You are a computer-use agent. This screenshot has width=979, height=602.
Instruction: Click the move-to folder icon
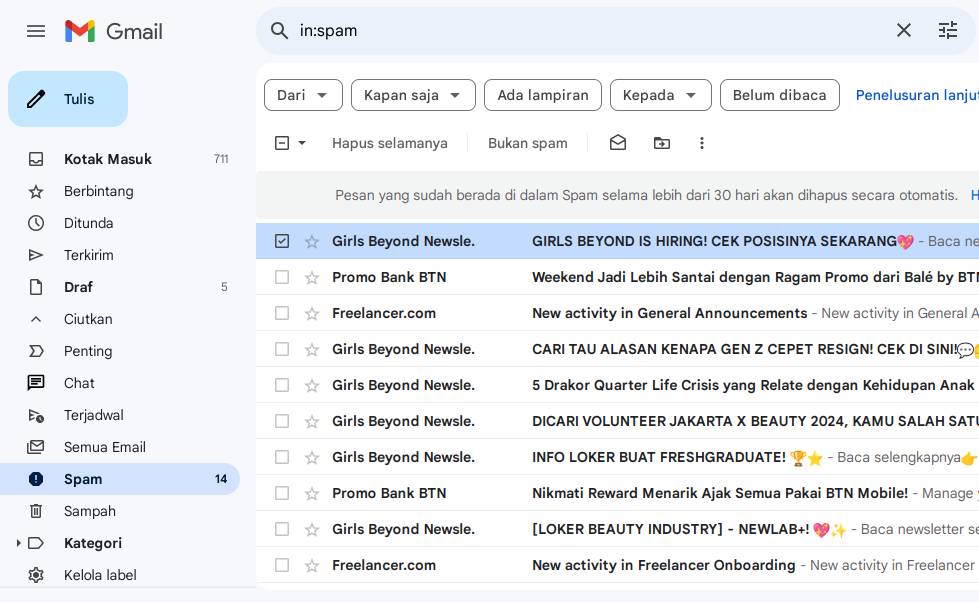pos(662,143)
